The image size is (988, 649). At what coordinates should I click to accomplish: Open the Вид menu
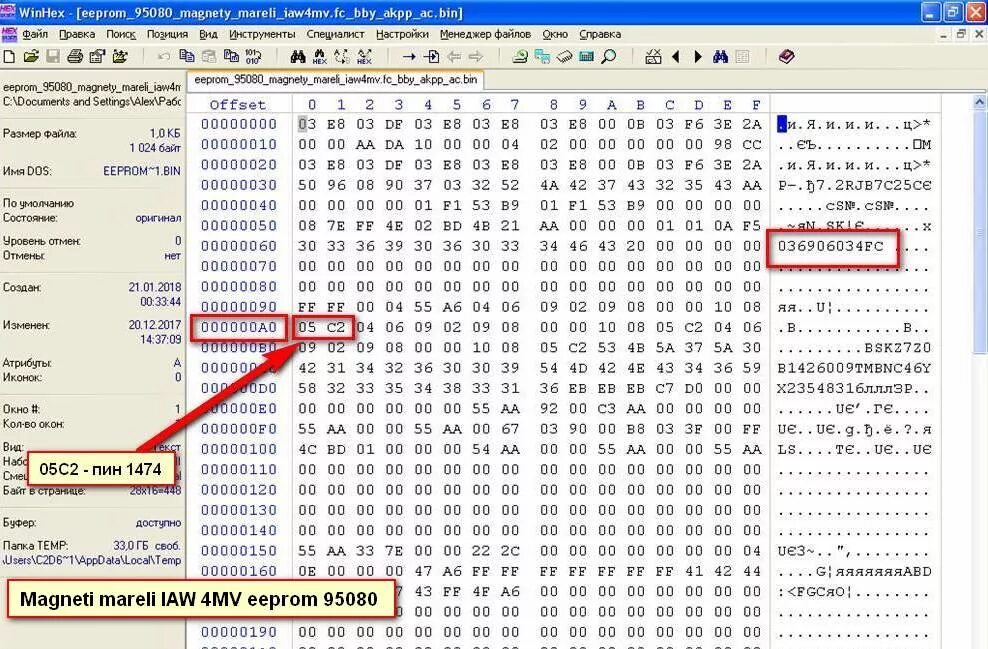tap(209, 34)
